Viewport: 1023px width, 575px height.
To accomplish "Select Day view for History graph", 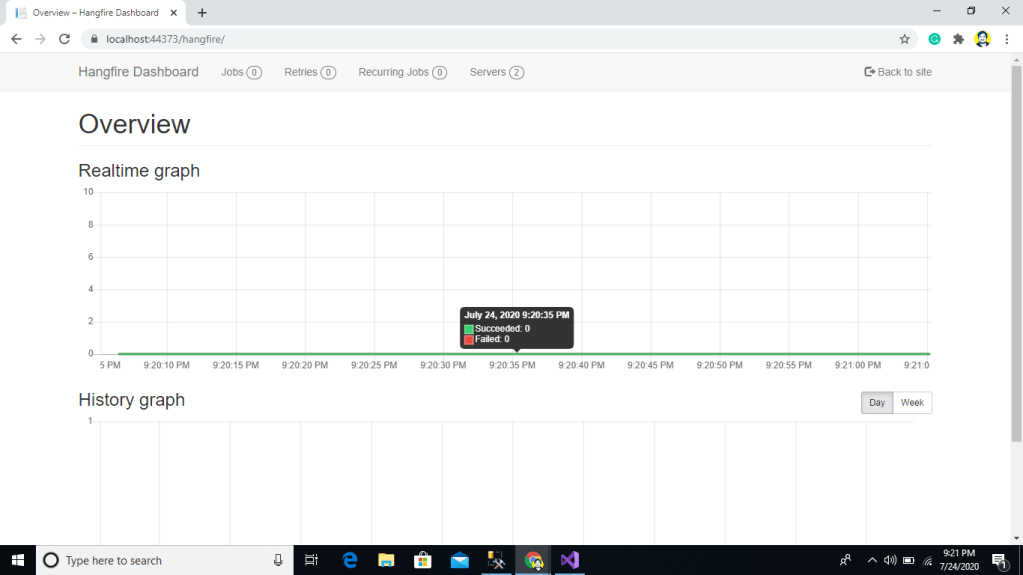I will click(x=877, y=403).
